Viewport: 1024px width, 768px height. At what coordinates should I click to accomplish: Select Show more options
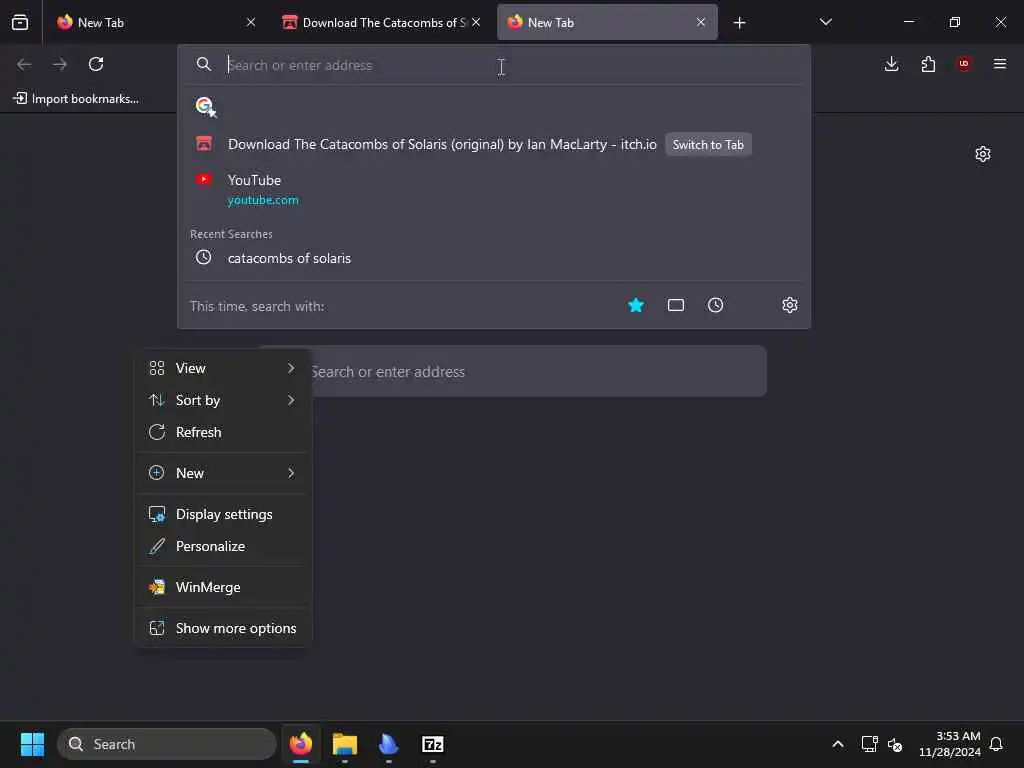223,628
